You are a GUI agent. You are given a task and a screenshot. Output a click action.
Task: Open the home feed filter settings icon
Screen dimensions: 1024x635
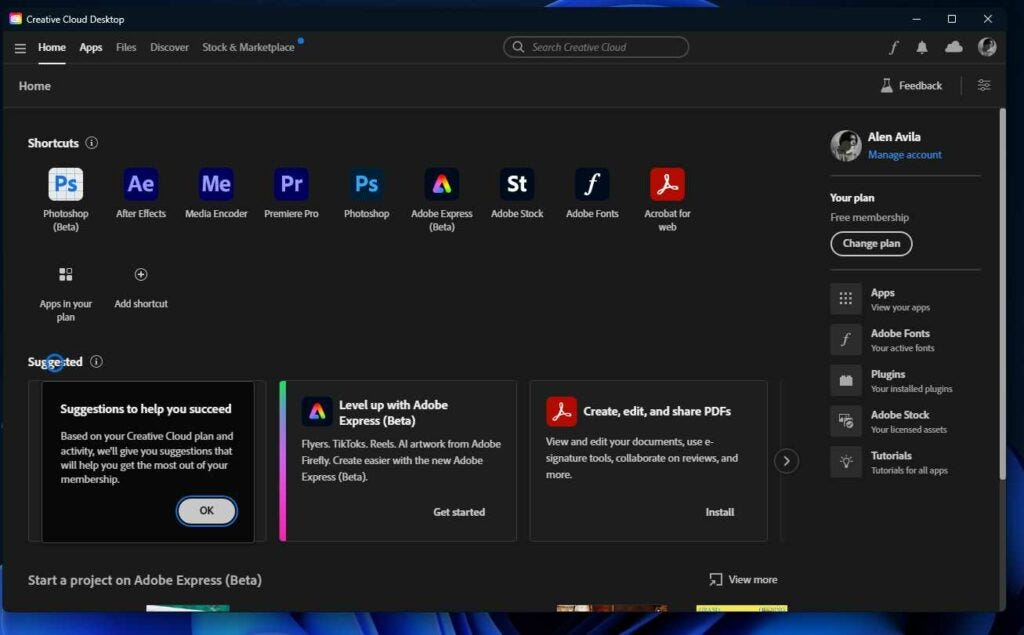click(983, 85)
